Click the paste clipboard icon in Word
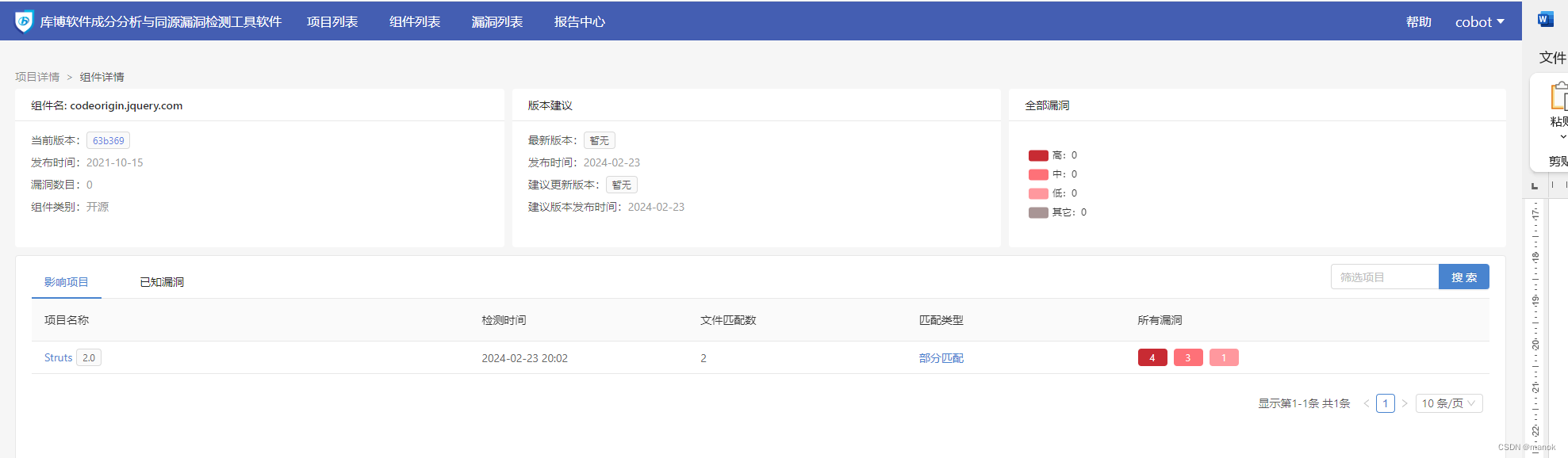 click(x=1559, y=95)
